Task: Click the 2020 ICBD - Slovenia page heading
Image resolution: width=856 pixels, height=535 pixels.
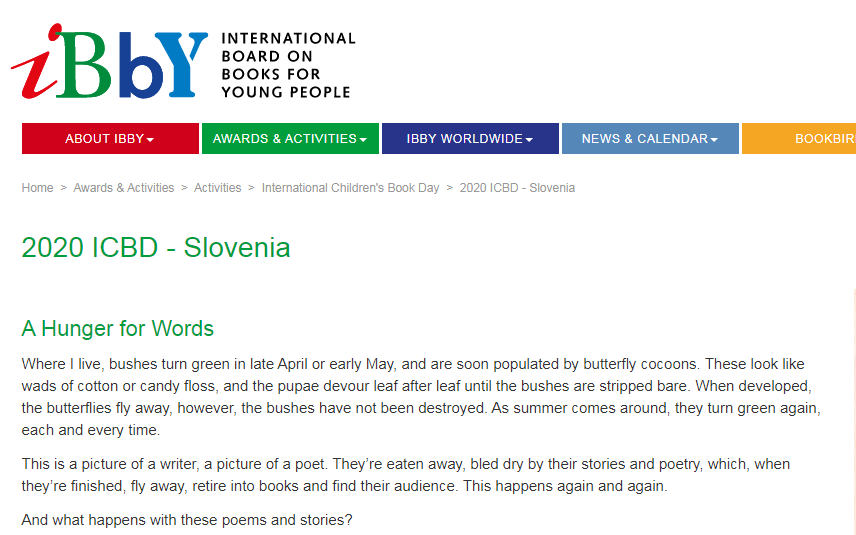Action: pos(156,247)
